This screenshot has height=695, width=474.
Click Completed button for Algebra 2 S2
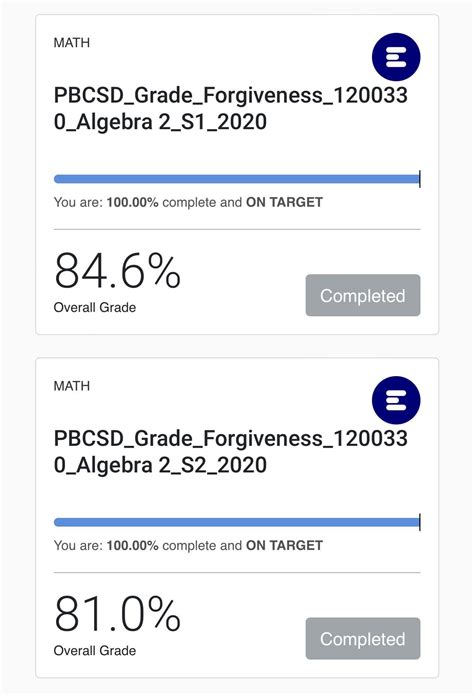[x=363, y=638]
